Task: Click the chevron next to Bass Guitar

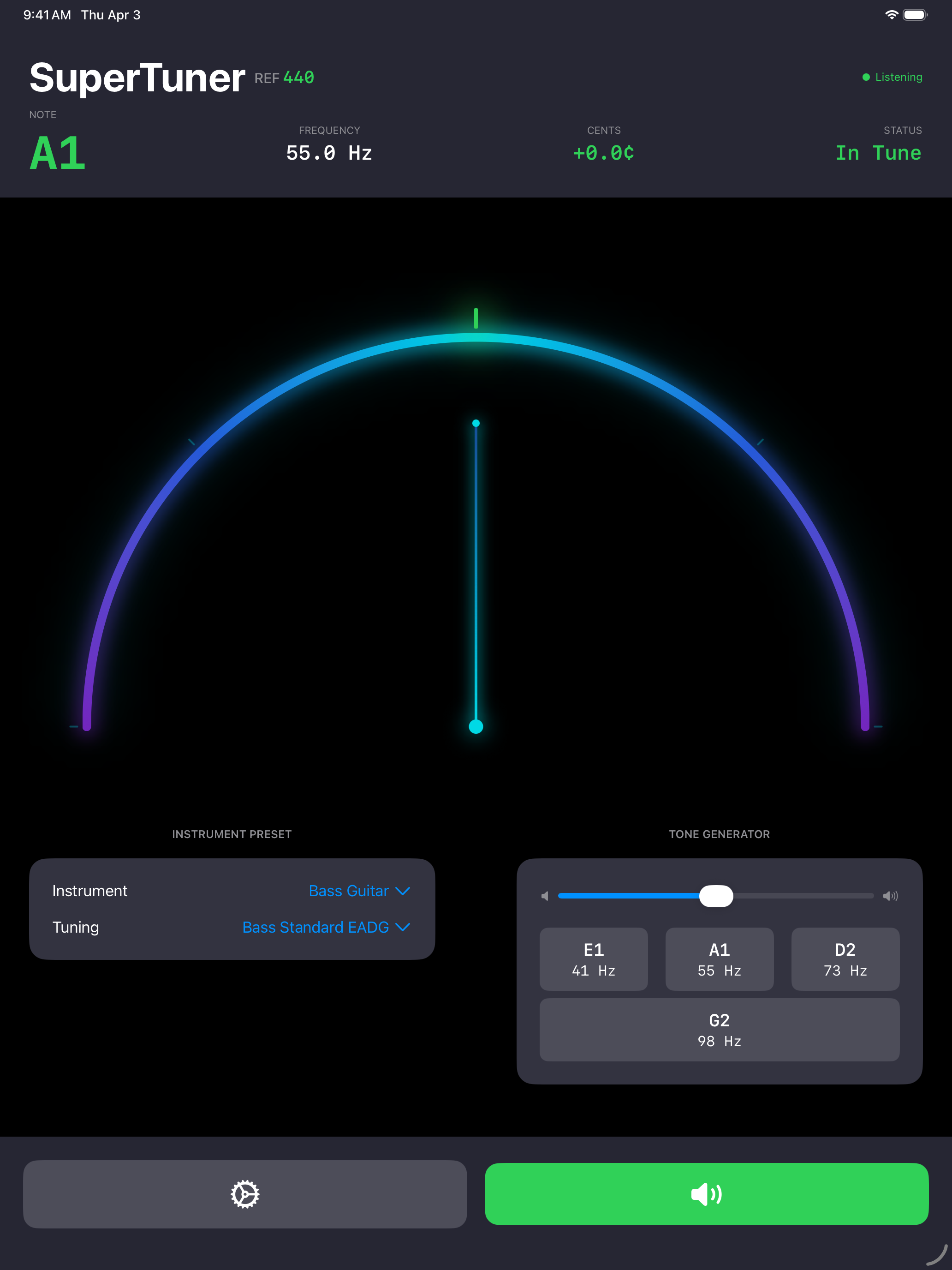Action: coord(403,891)
